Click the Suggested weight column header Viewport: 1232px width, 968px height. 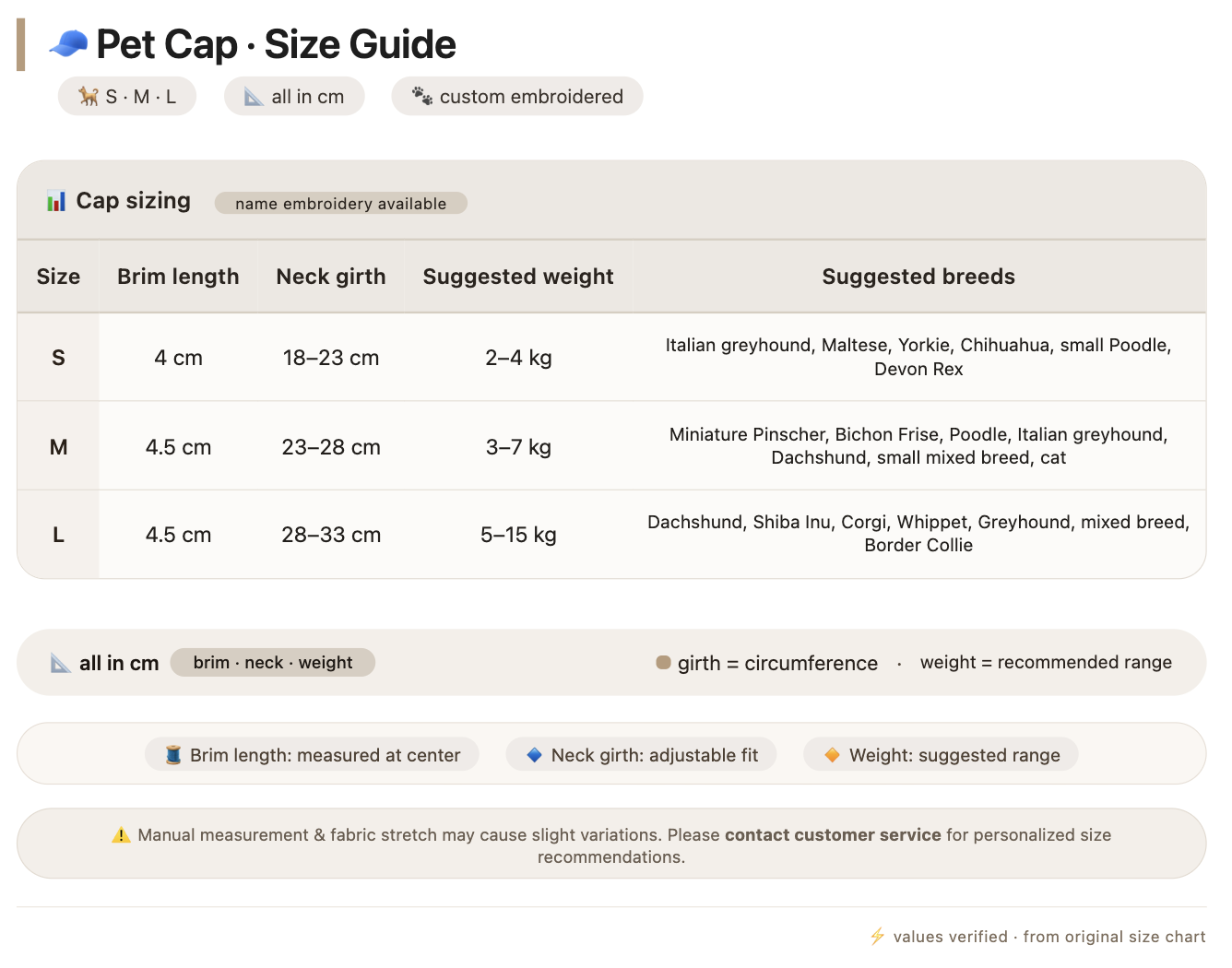coord(518,277)
